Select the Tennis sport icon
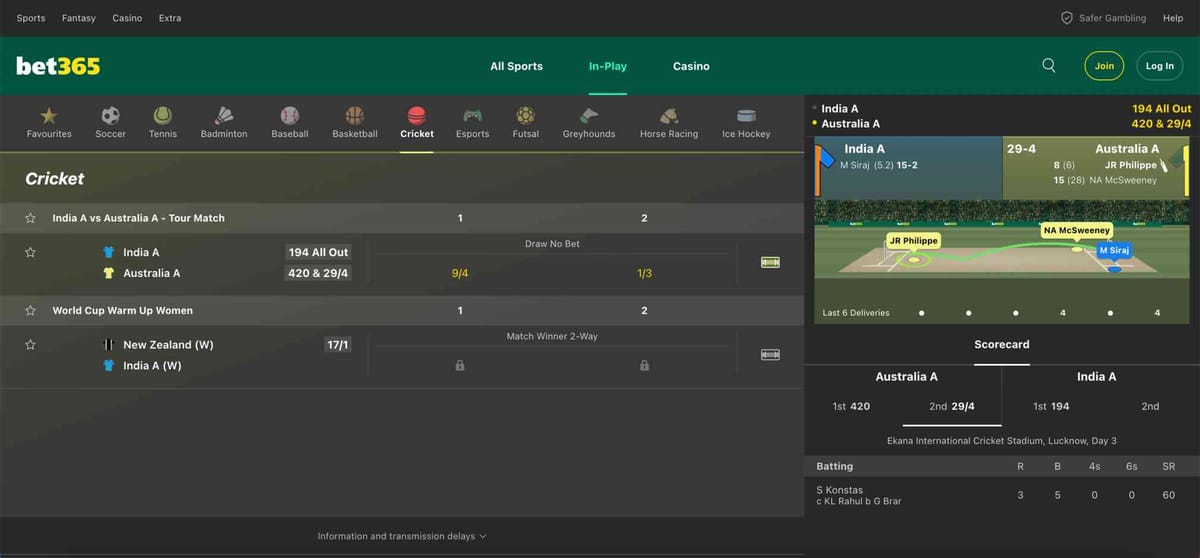This screenshot has width=1200, height=558. click(162, 116)
